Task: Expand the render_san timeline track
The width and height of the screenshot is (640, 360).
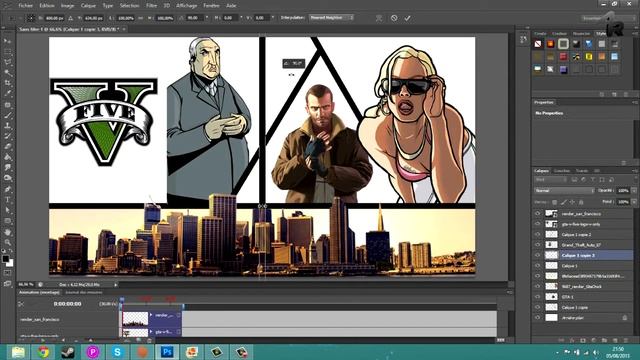Action: pyautogui.click(x=151, y=315)
